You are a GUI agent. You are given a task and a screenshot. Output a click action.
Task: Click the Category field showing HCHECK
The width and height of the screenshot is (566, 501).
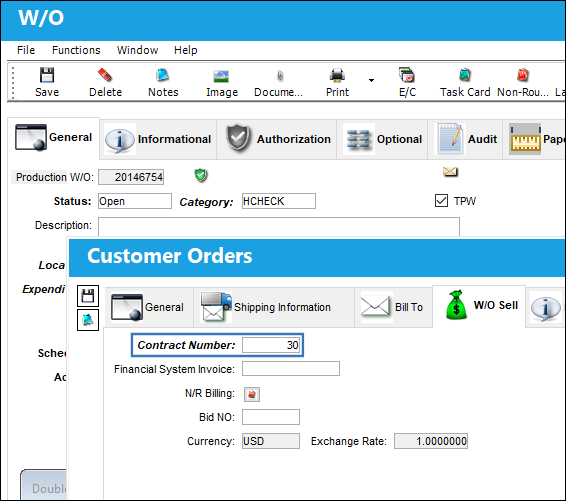pos(279,201)
